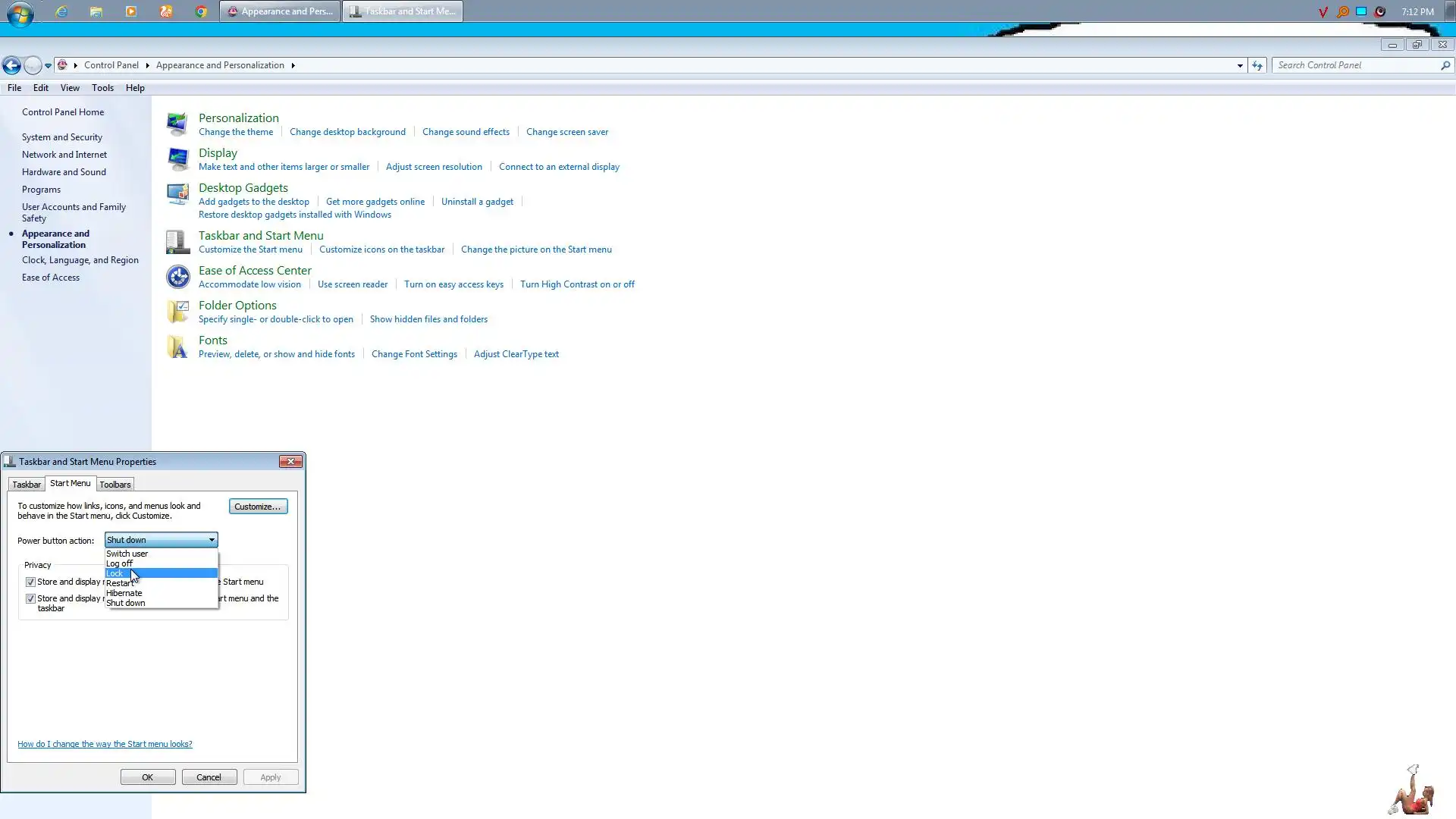Click the Search Control Panel field
Image resolution: width=1456 pixels, height=819 pixels.
(1356, 65)
